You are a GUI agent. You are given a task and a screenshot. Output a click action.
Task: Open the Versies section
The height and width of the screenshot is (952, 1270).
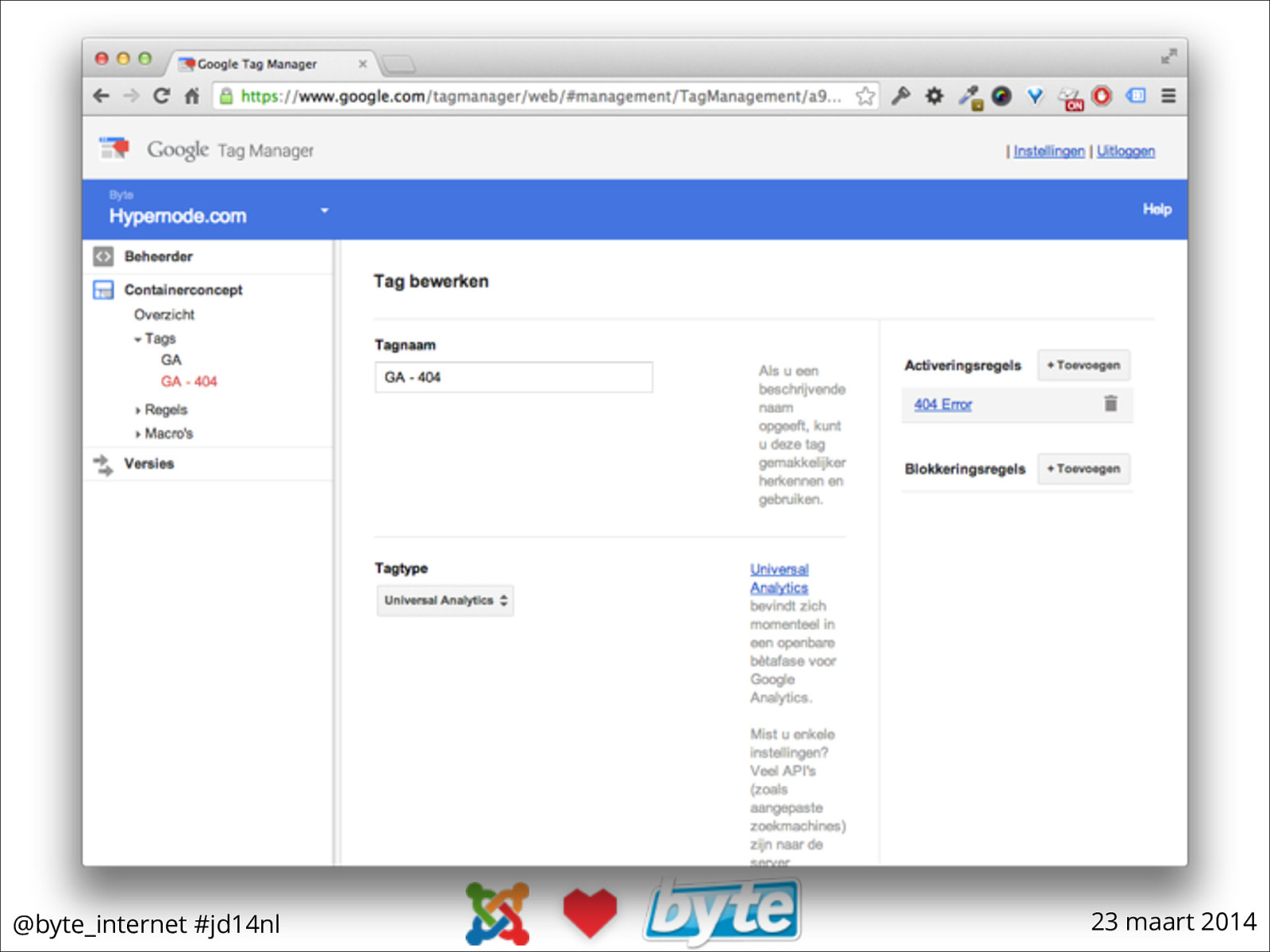coord(149,463)
